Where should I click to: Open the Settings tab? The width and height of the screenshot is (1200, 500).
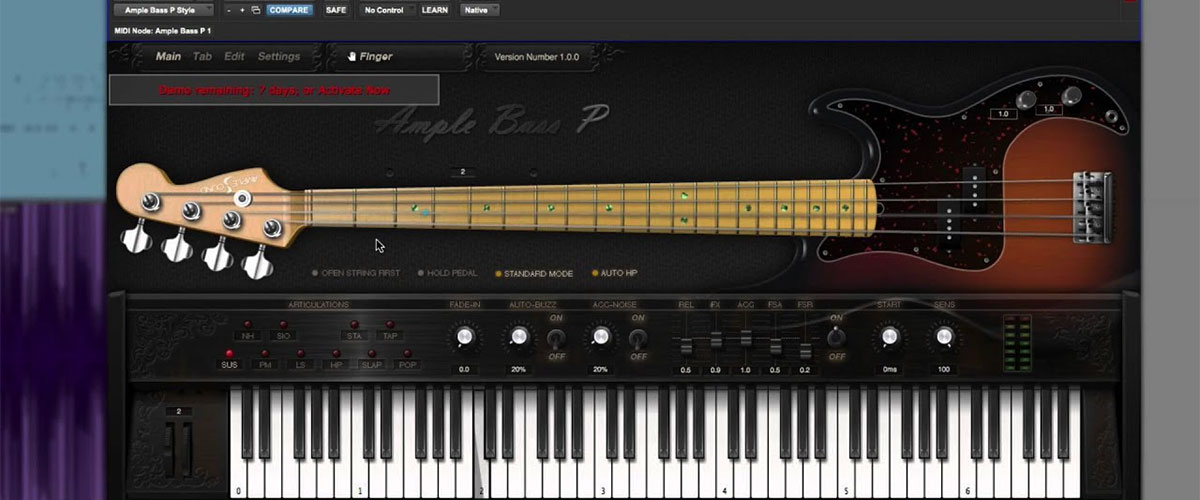point(279,57)
